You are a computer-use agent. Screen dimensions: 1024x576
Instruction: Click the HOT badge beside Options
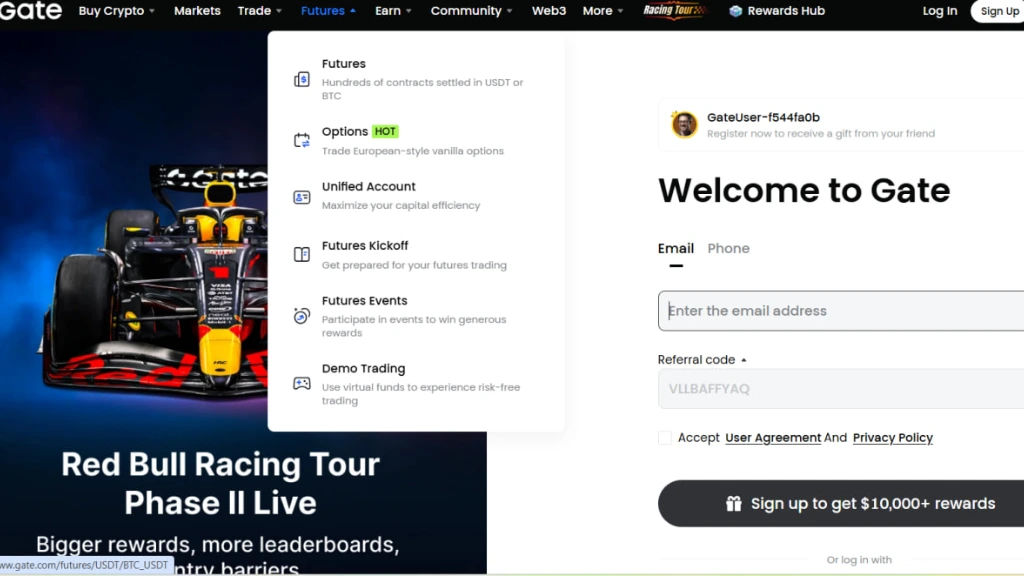pyautogui.click(x=385, y=131)
